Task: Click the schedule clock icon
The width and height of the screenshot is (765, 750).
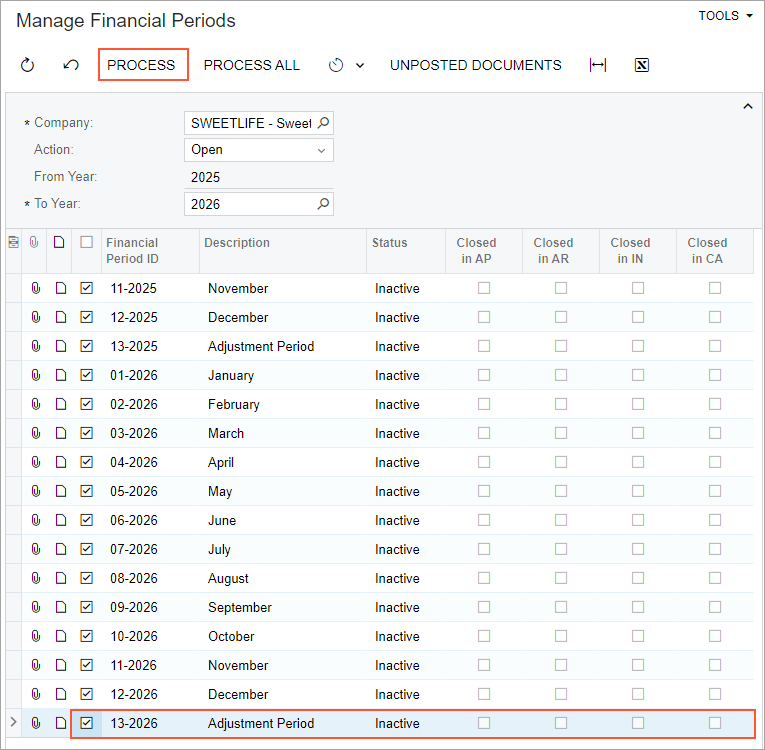Action: (336, 65)
